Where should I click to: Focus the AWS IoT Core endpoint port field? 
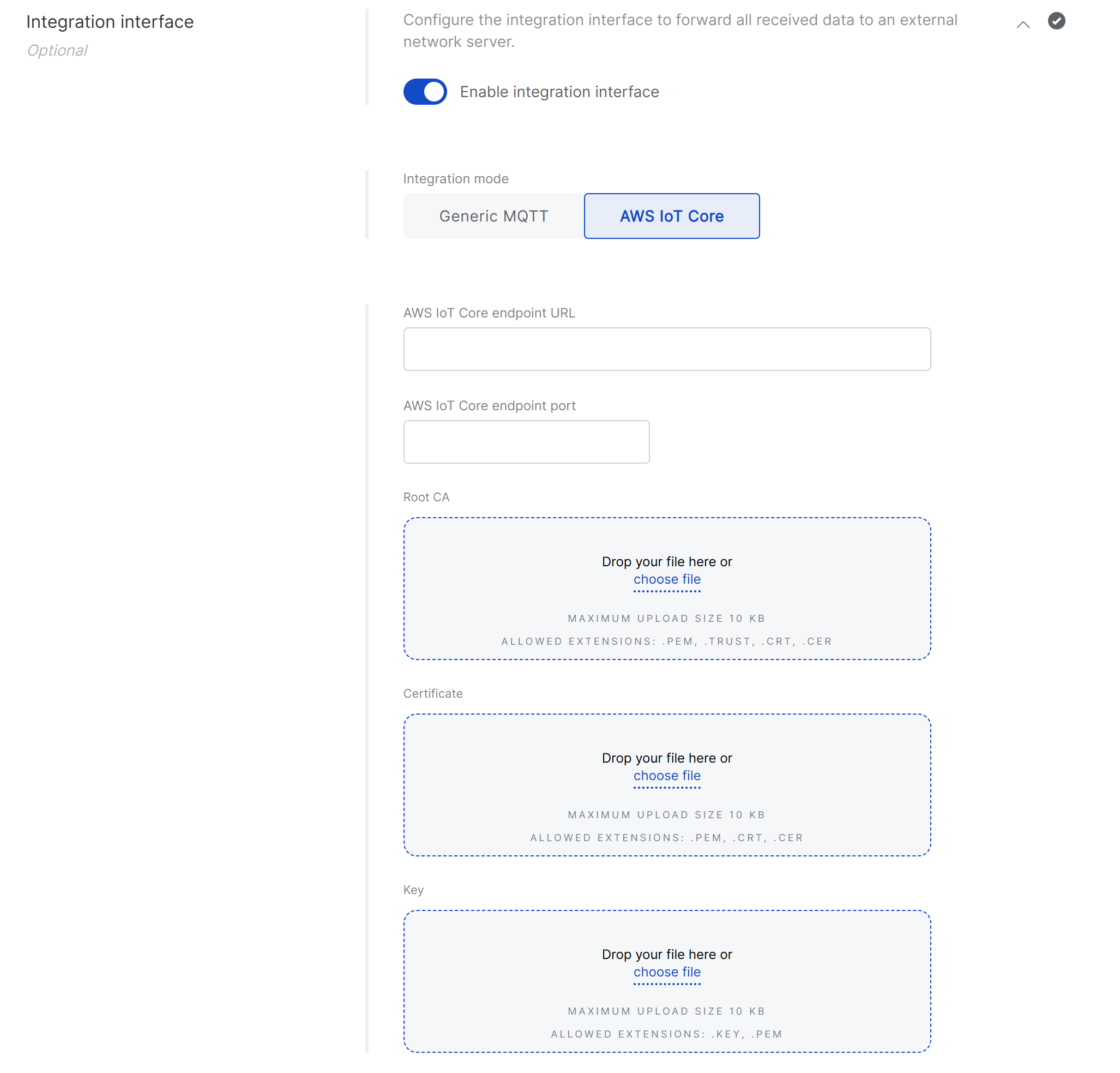[x=526, y=441]
